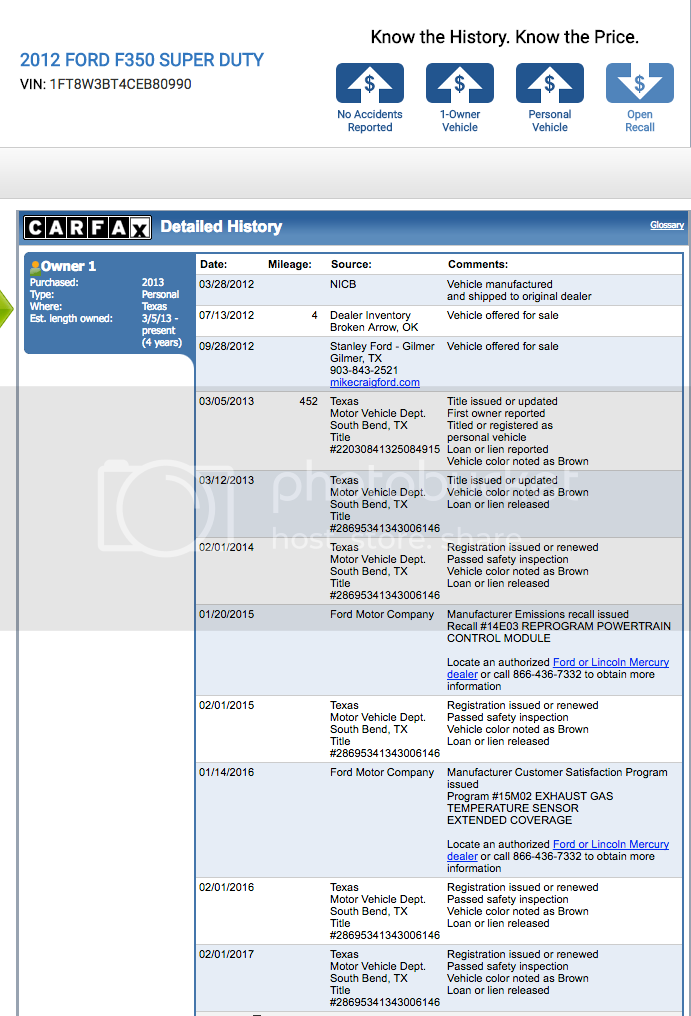691x1016 pixels.
Task: Click the 01/14/2016 date cell
Action: pos(226,772)
